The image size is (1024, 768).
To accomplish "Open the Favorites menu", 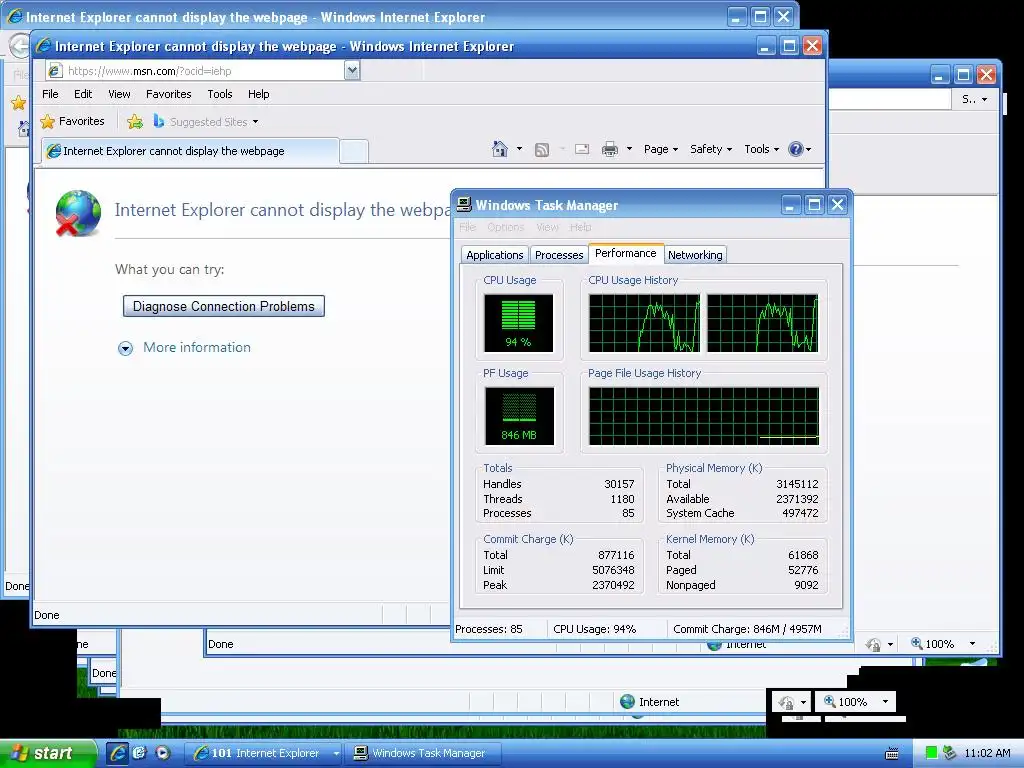I will click(168, 94).
